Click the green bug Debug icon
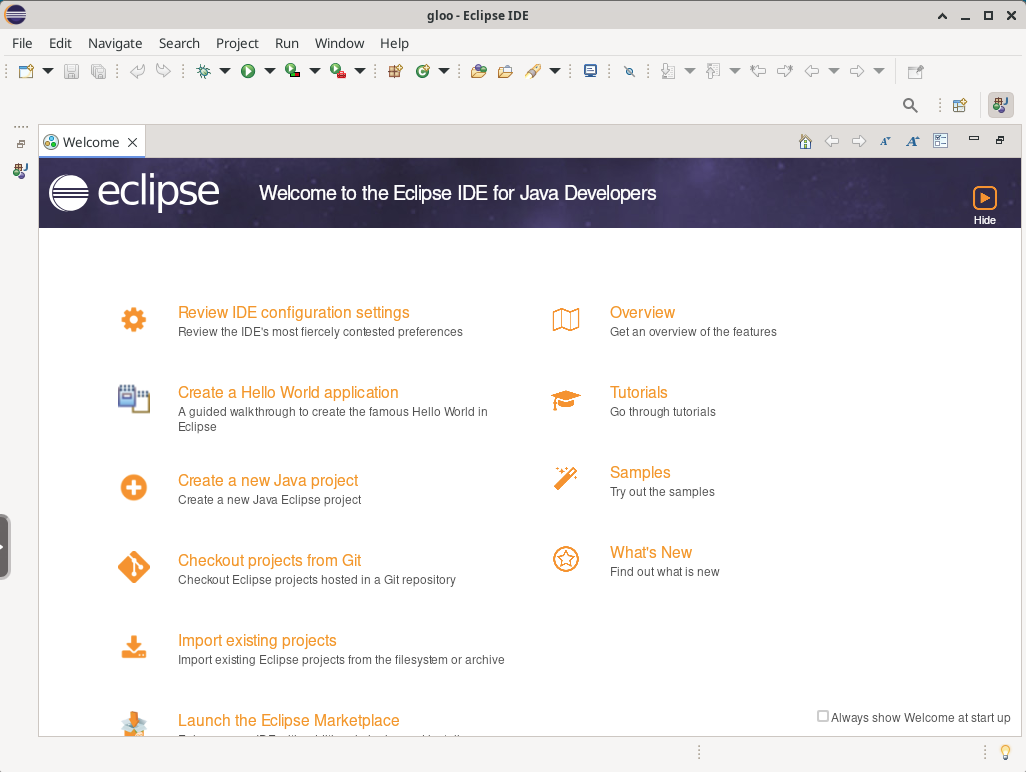1026x772 pixels. click(203, 71)
